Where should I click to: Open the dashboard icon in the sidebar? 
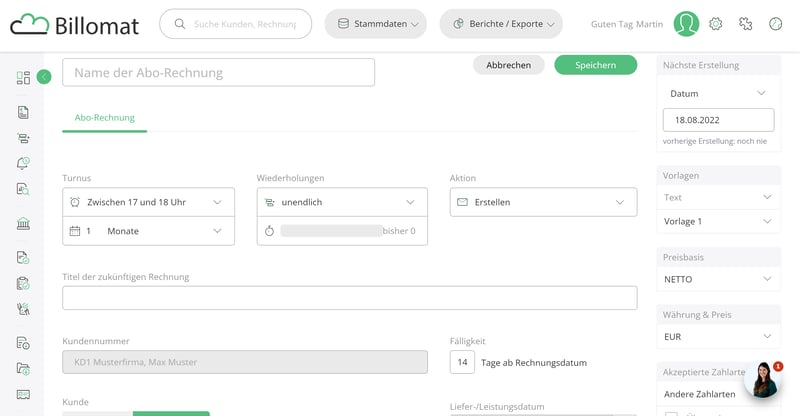click(23, 78)
